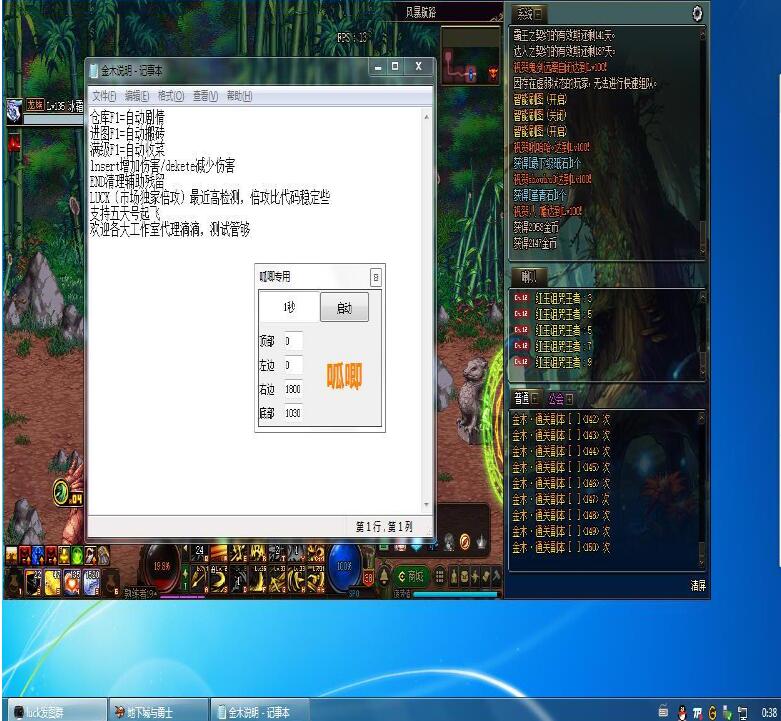
Task: Click the 底部 field showing 1030
Action: [x=293, y=413]
